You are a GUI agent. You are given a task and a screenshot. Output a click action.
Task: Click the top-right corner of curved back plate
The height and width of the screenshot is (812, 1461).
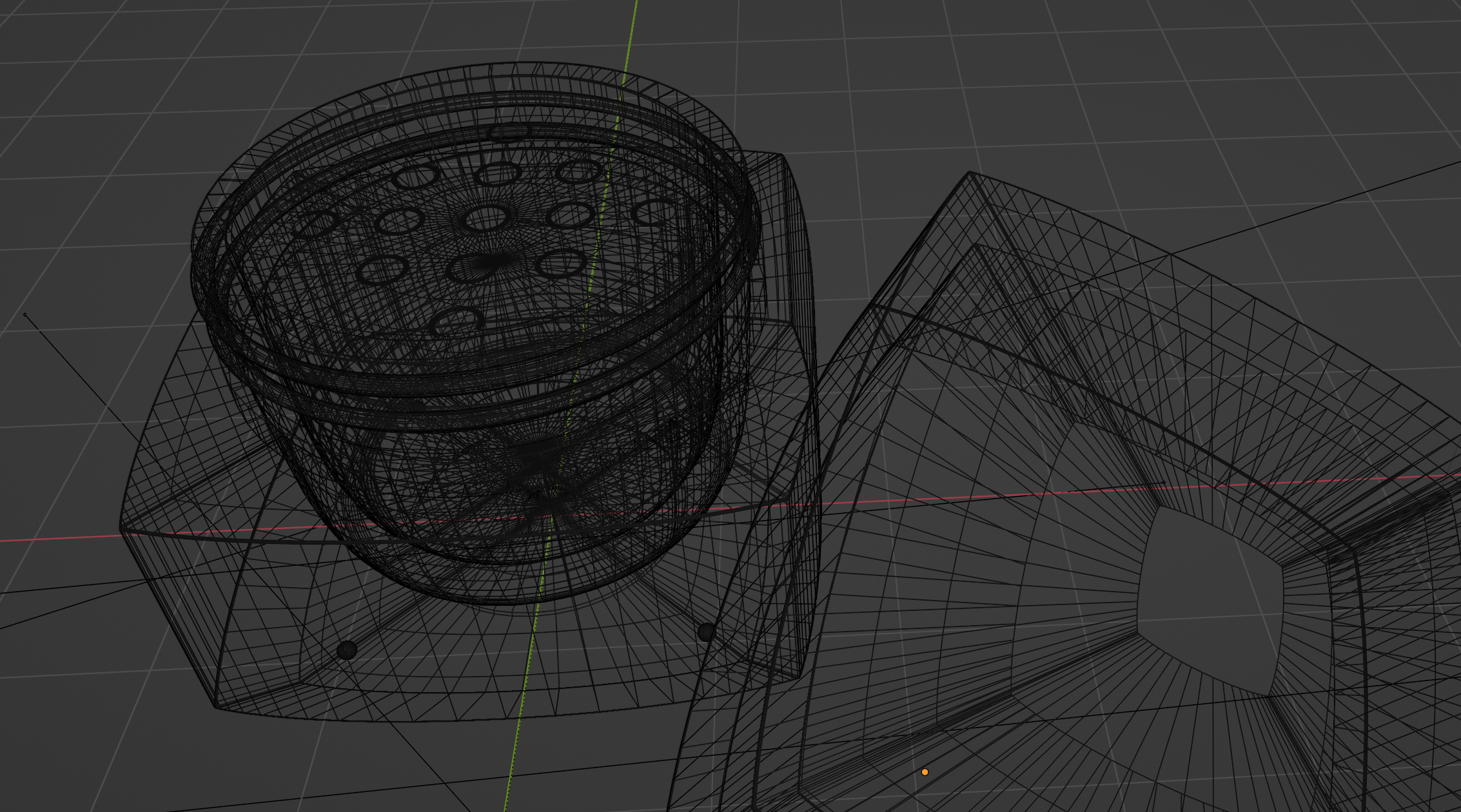(781, 155)
